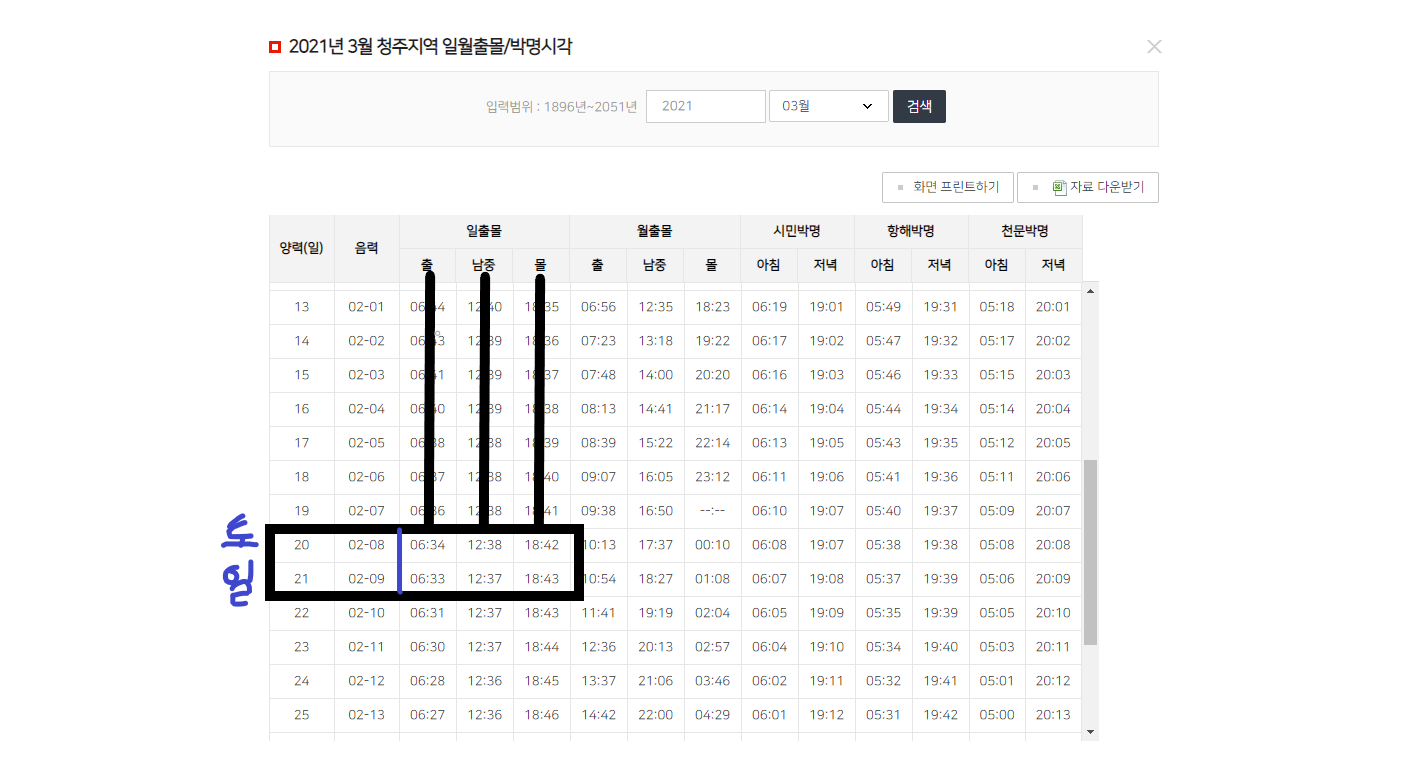
Task: Click moonrise 11:41 on day 22
Action: 598,613
